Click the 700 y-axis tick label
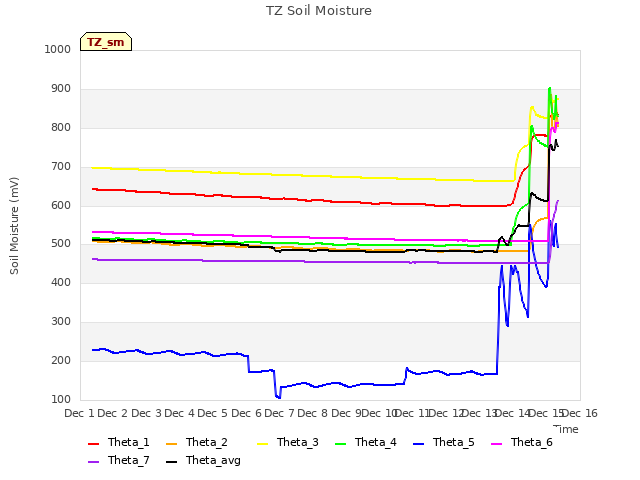This screenshot has width=640, height=480. point(61,167)
